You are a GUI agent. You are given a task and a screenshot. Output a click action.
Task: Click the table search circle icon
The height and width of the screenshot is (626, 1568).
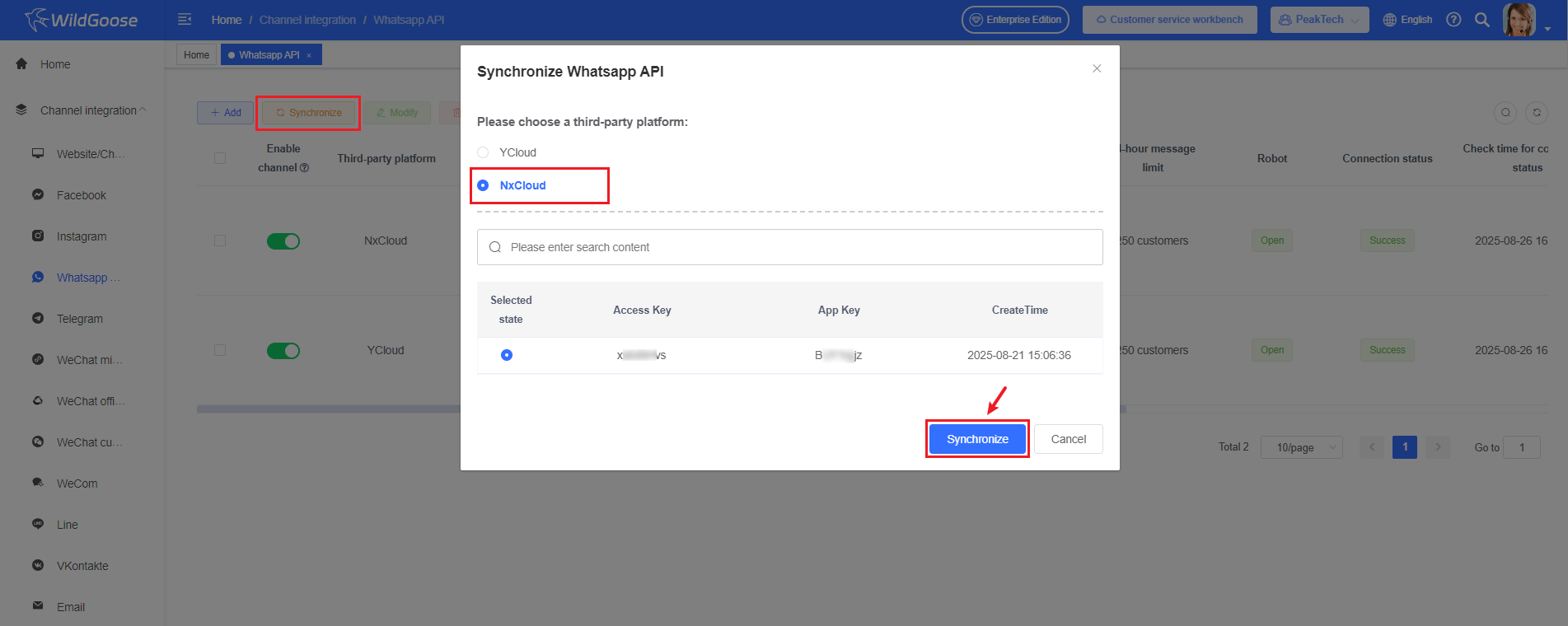click(x=1505, y=113)
